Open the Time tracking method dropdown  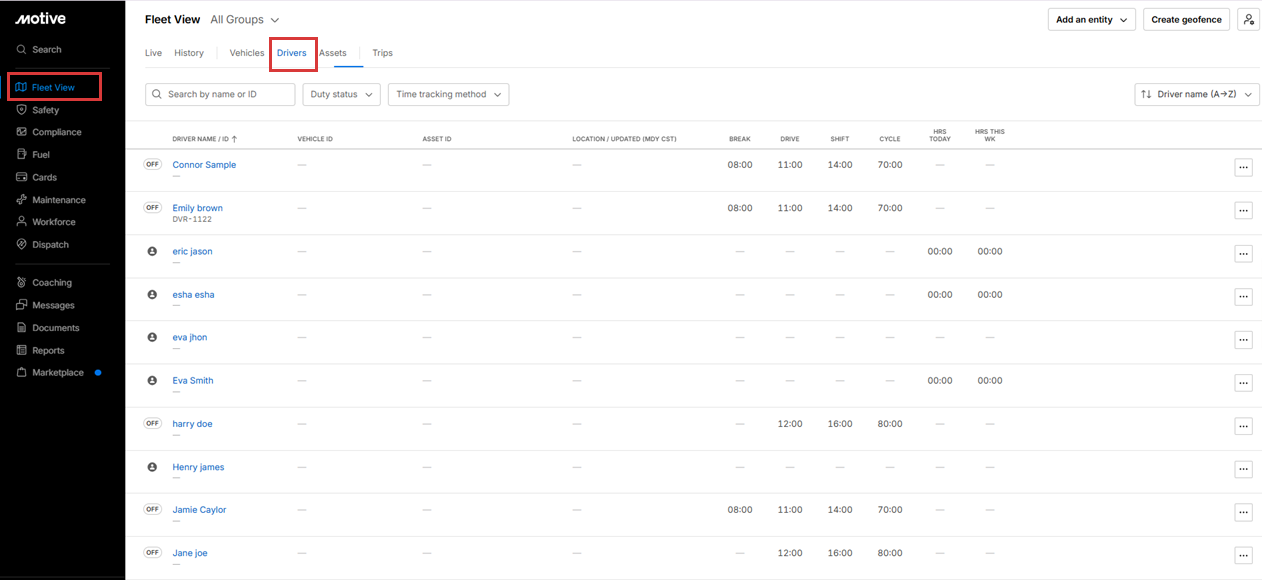[x=448, y=94]
